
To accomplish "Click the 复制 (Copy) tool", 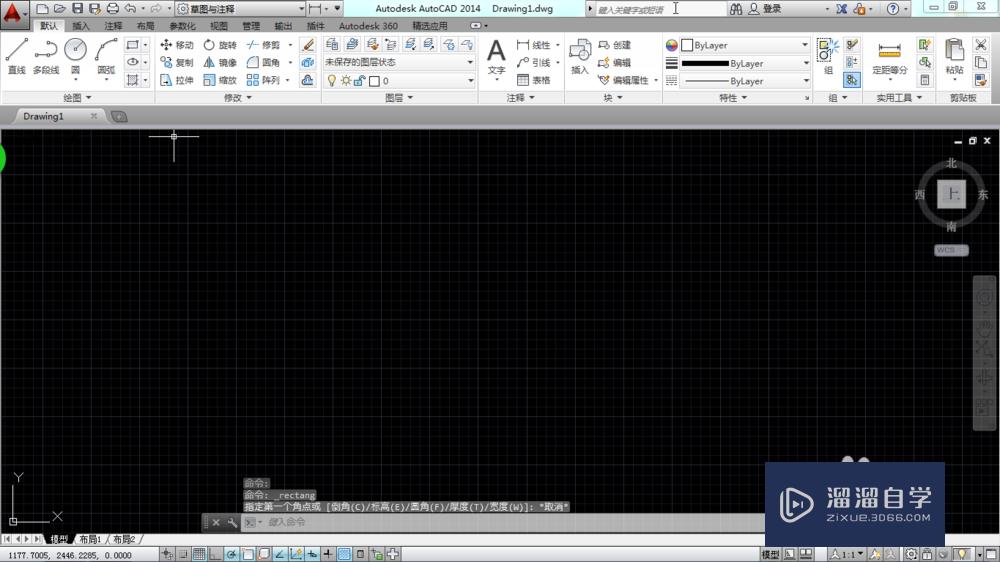I will tap(177, 63).
